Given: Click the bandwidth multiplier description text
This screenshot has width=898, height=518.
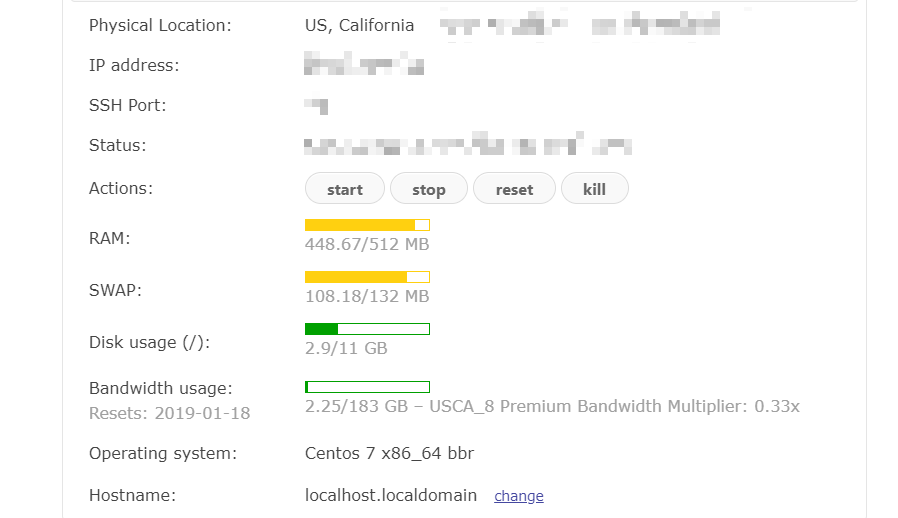Looking at the screenshot, I should 552,407.
